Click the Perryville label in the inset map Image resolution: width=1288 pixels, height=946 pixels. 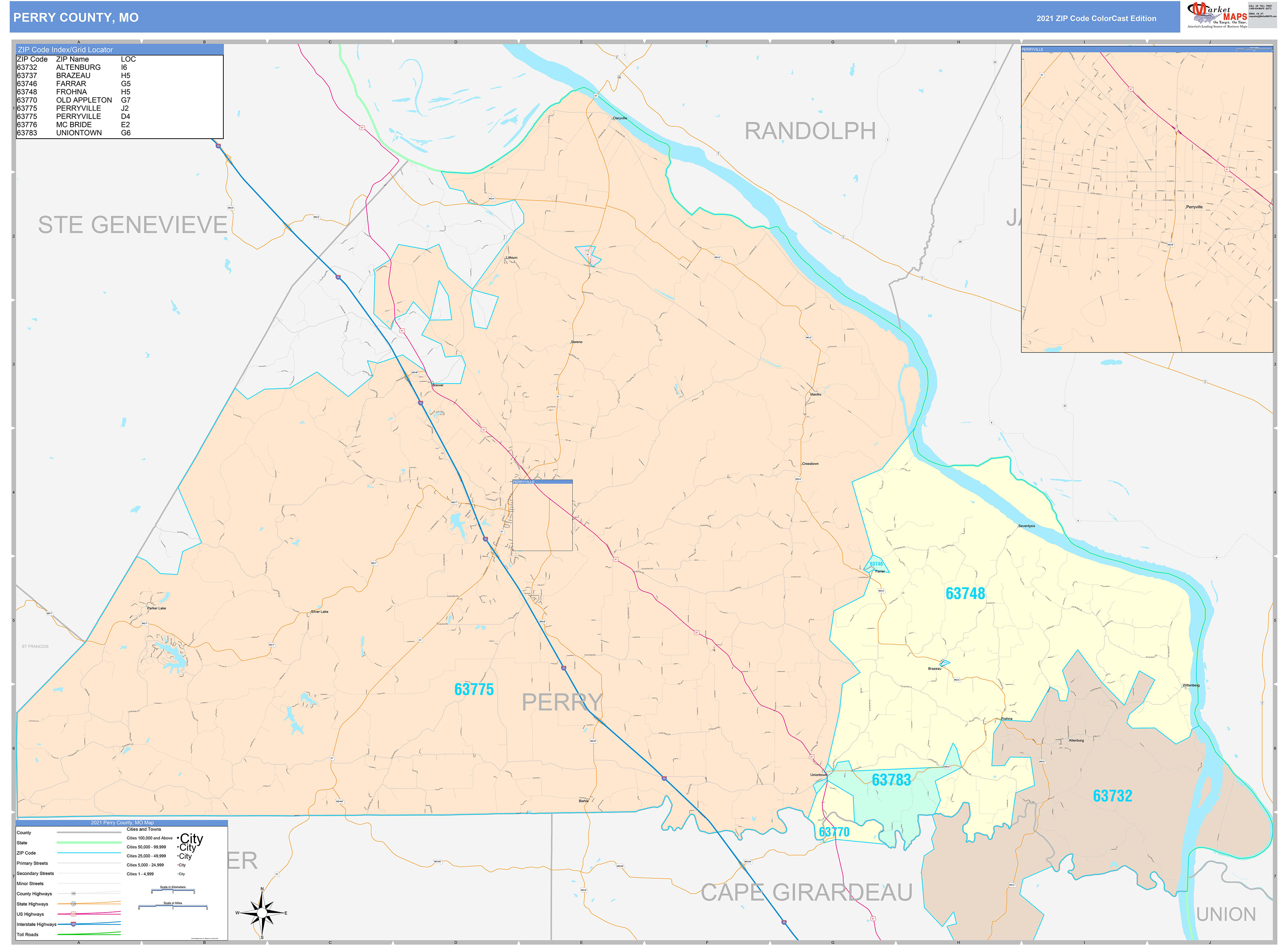tap(1194, 207)
